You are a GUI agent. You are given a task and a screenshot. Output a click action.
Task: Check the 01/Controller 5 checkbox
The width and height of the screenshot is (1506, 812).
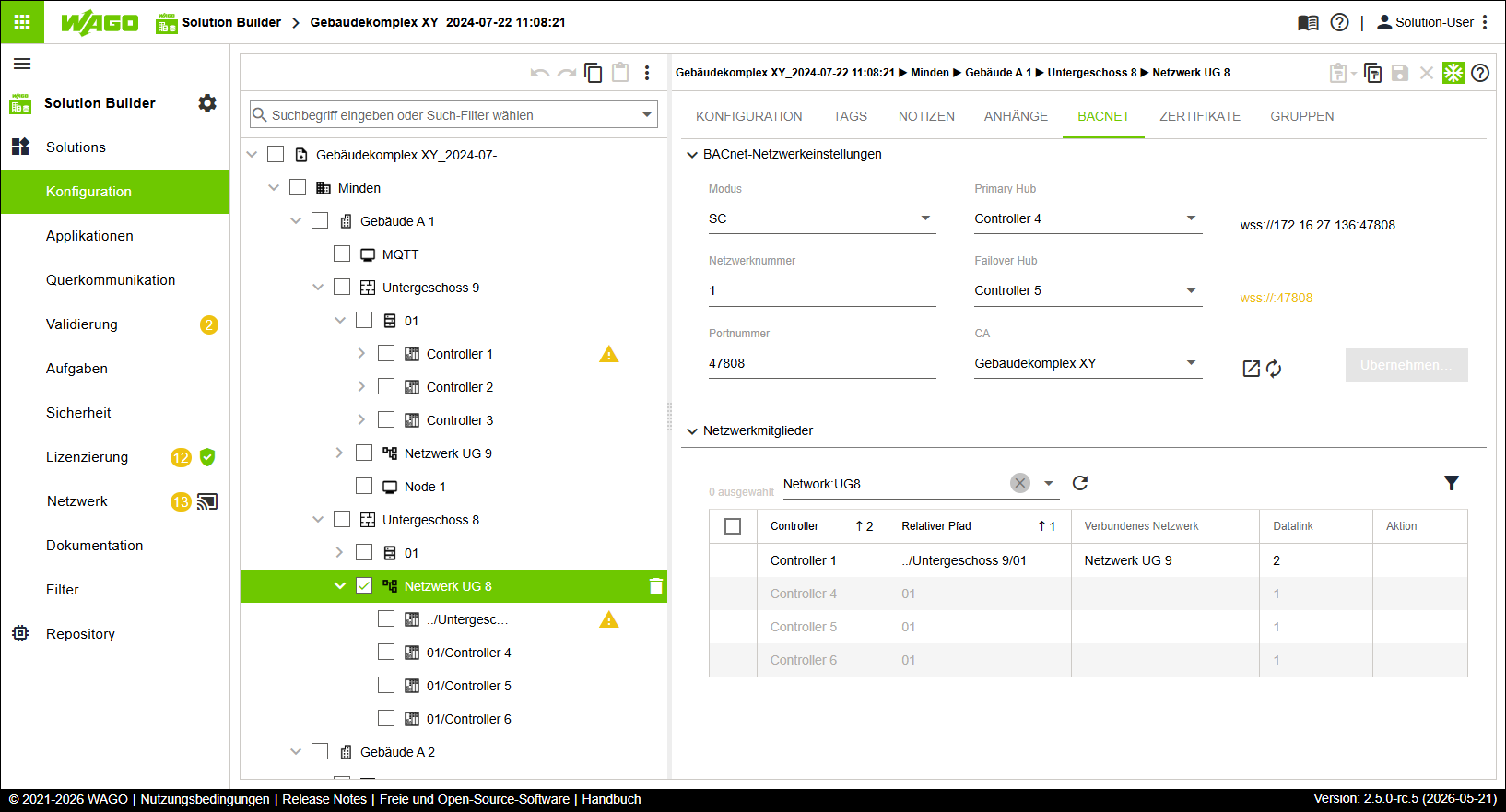coord(386,685)
